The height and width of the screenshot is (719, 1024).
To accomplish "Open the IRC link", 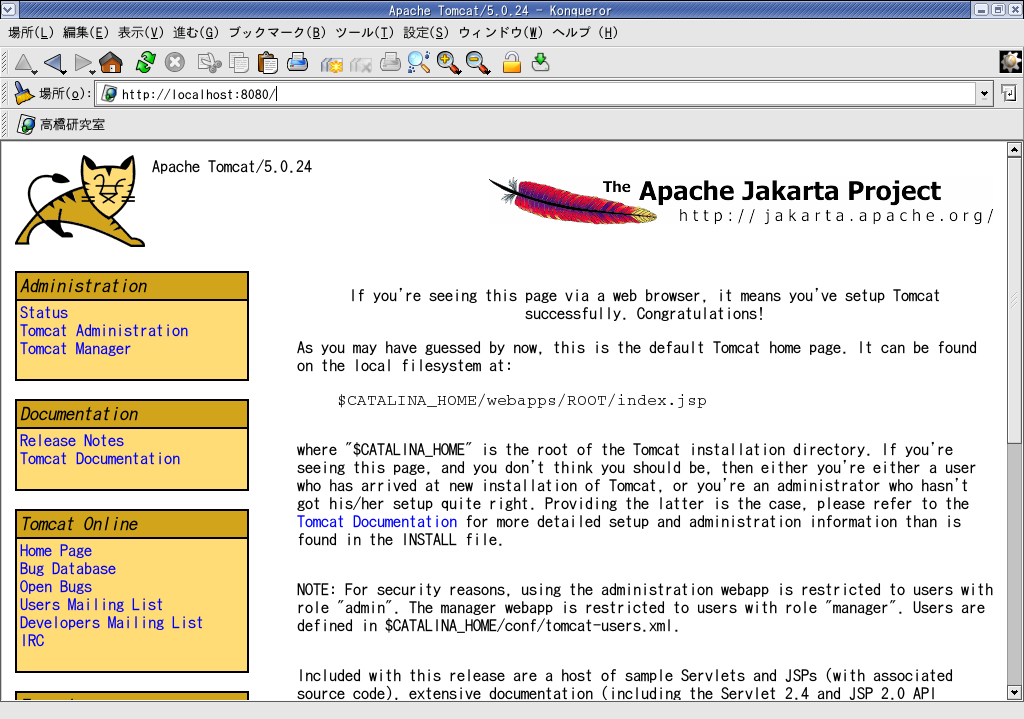I will (33, 641).
